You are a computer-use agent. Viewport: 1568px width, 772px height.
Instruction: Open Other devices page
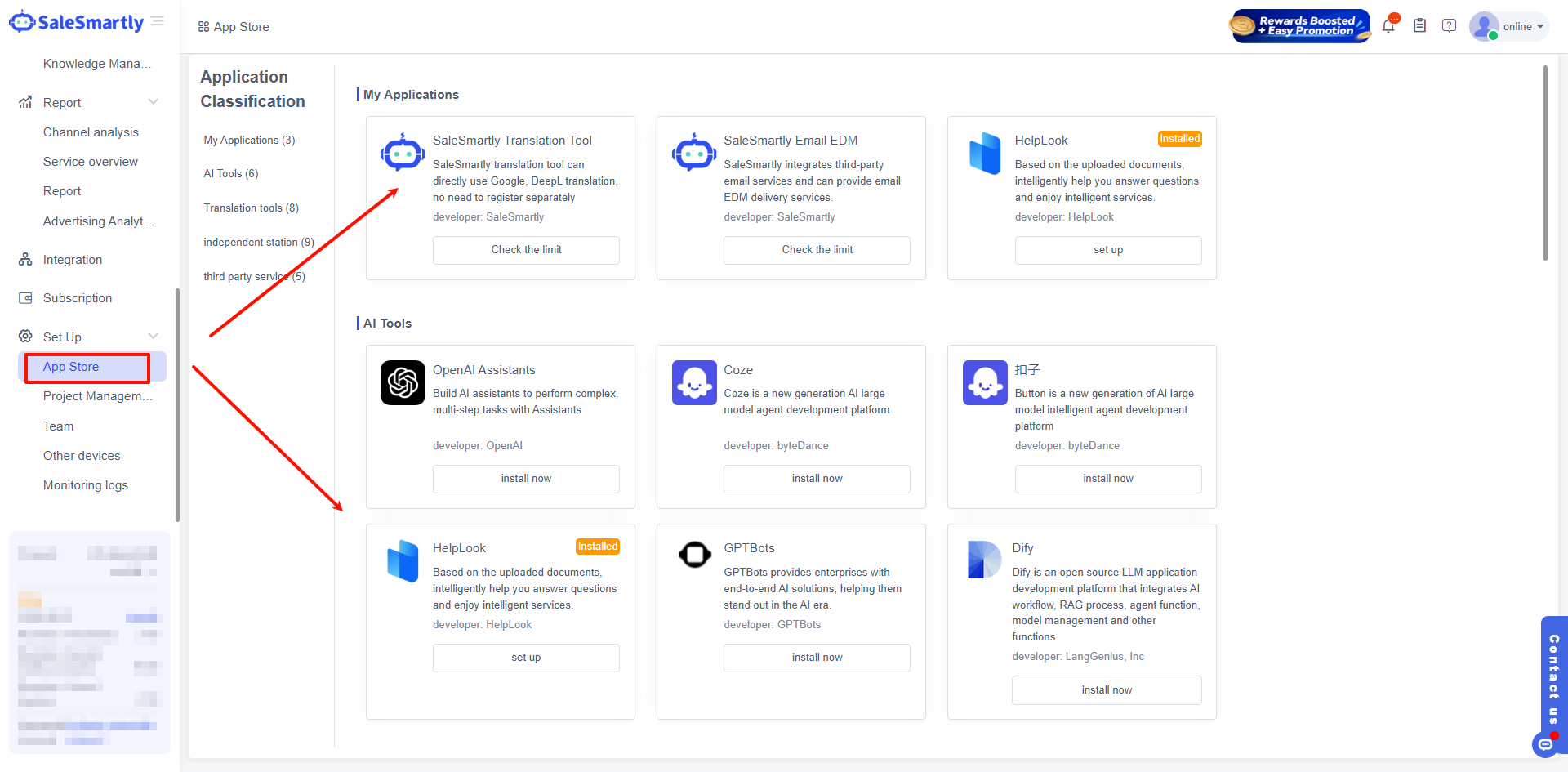(82, 456)
